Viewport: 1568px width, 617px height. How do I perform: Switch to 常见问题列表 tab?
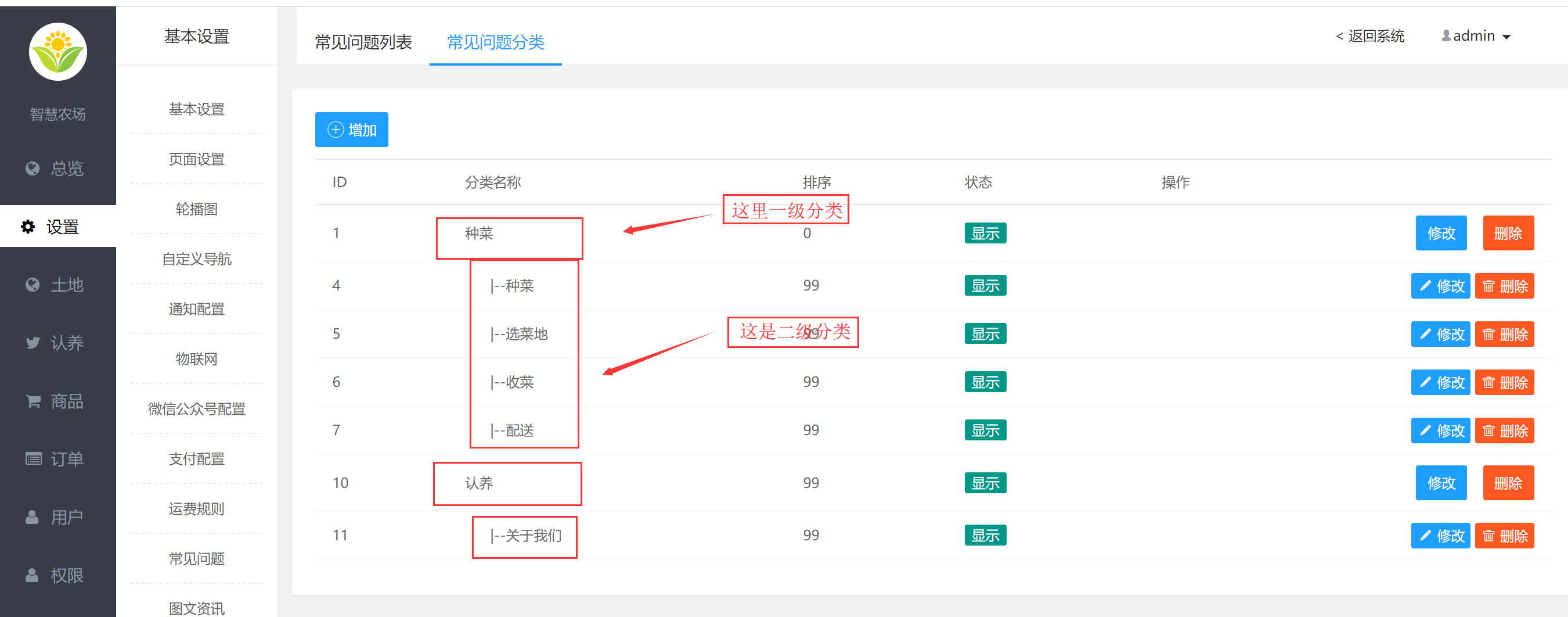pyautogui.click(x=363, y=42)
